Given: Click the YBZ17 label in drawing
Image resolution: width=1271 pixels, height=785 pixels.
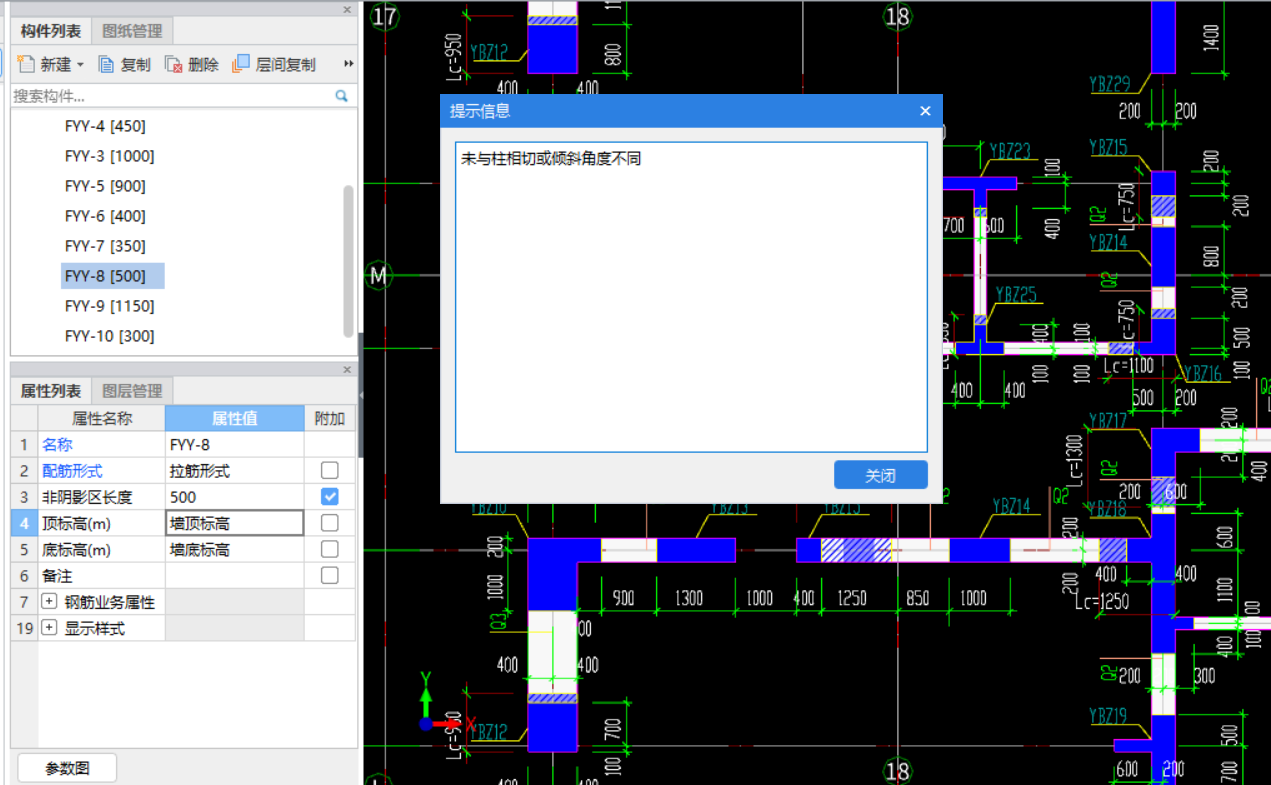Looking at the screenshot, I should (x=1108, y=420).
